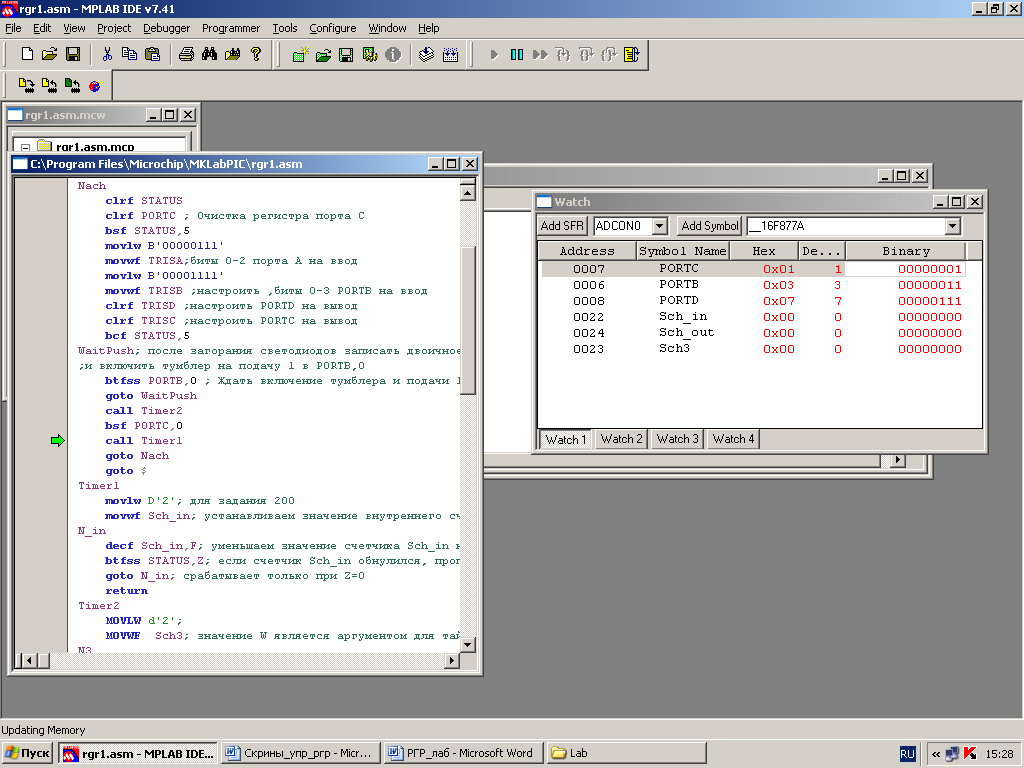Expand the ADCON0 SFR dropdown

pyautogui.click(x=660, y=226)
